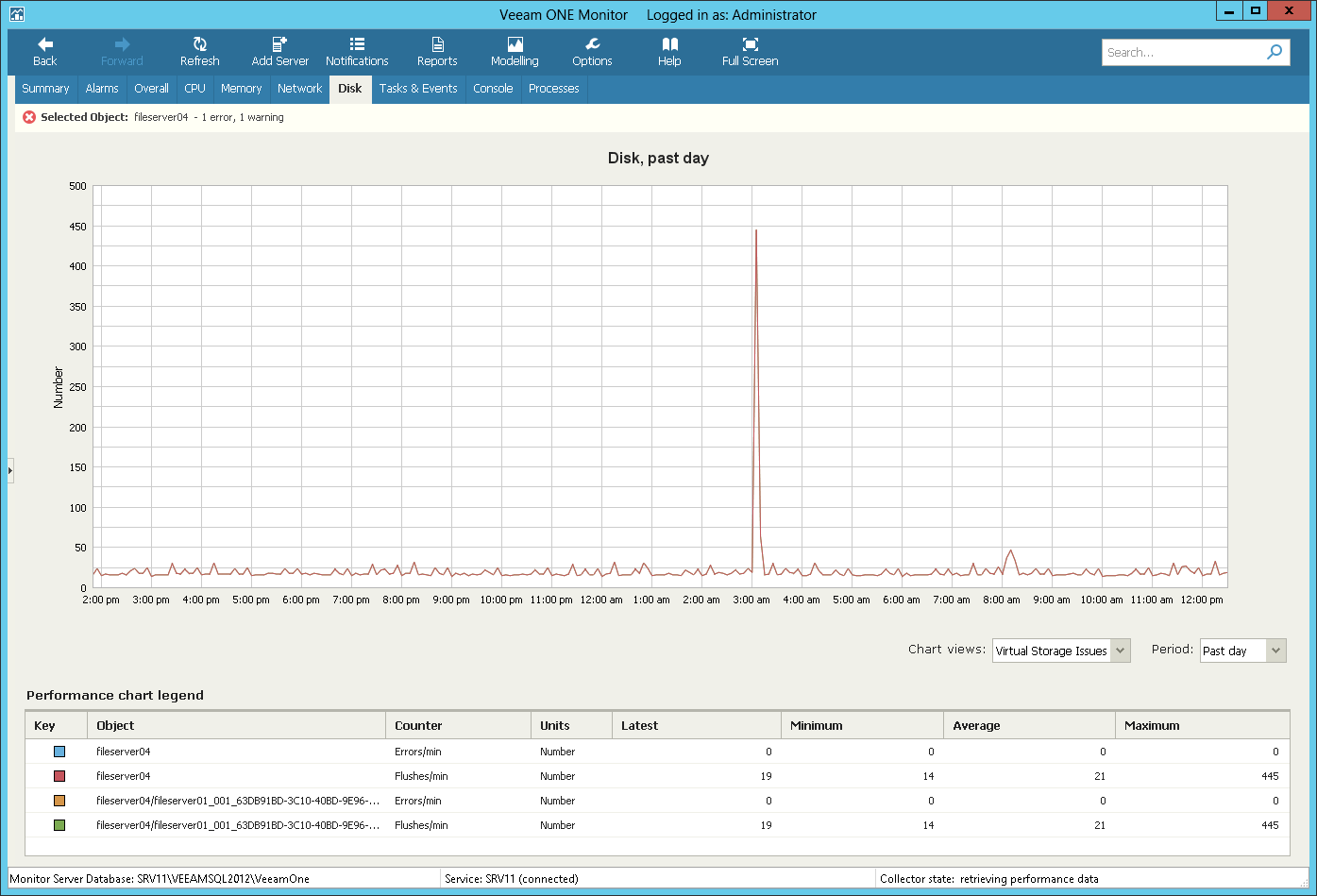Switch to the Console tab

click(493, 89)
